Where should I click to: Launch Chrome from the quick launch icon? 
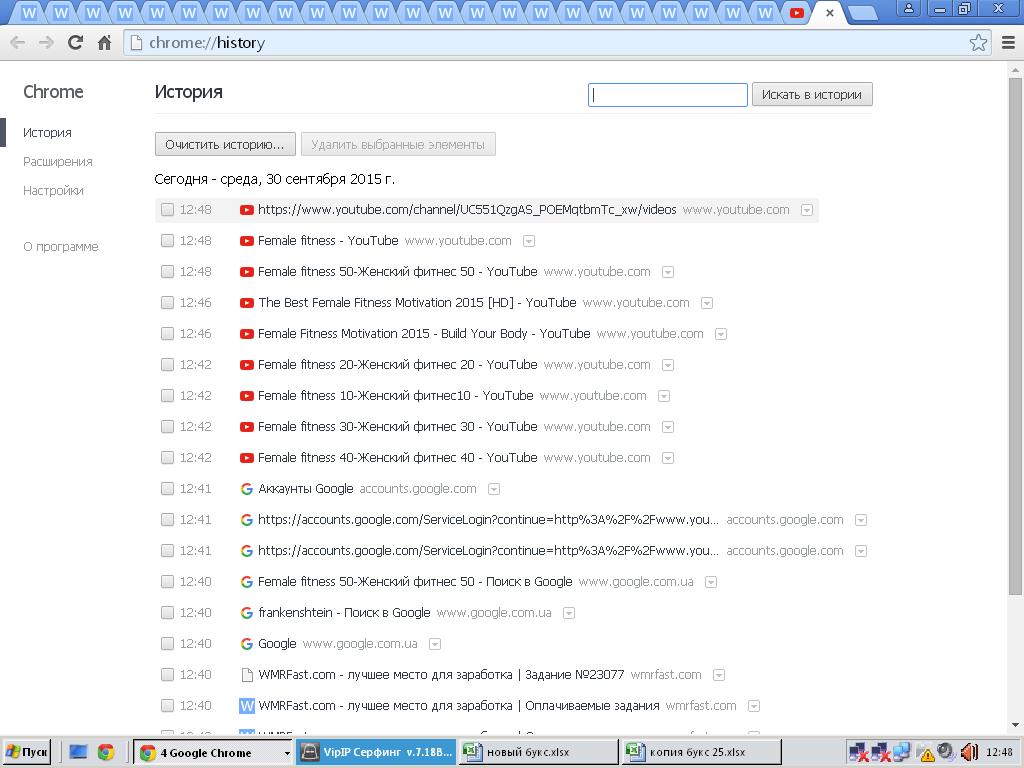tap(106, 752)
